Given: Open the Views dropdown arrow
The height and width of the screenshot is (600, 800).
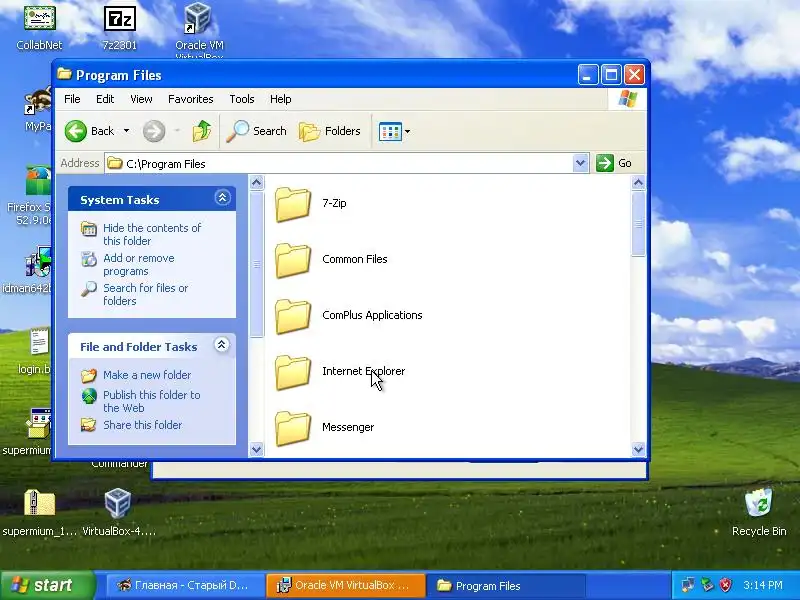Looking at the screenshot, I should click(x=408, y=131).
